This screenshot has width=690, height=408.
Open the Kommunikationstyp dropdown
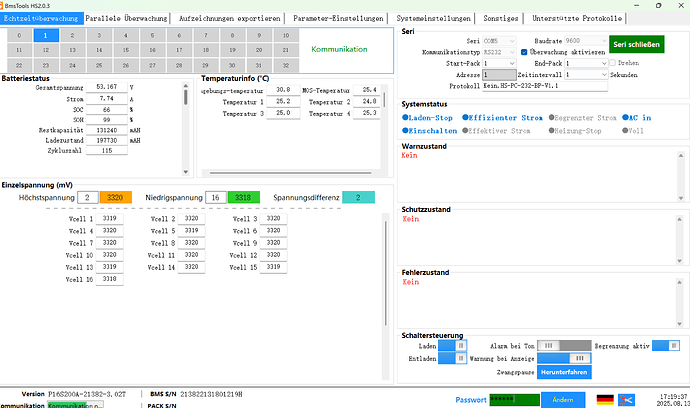point(499,52)
